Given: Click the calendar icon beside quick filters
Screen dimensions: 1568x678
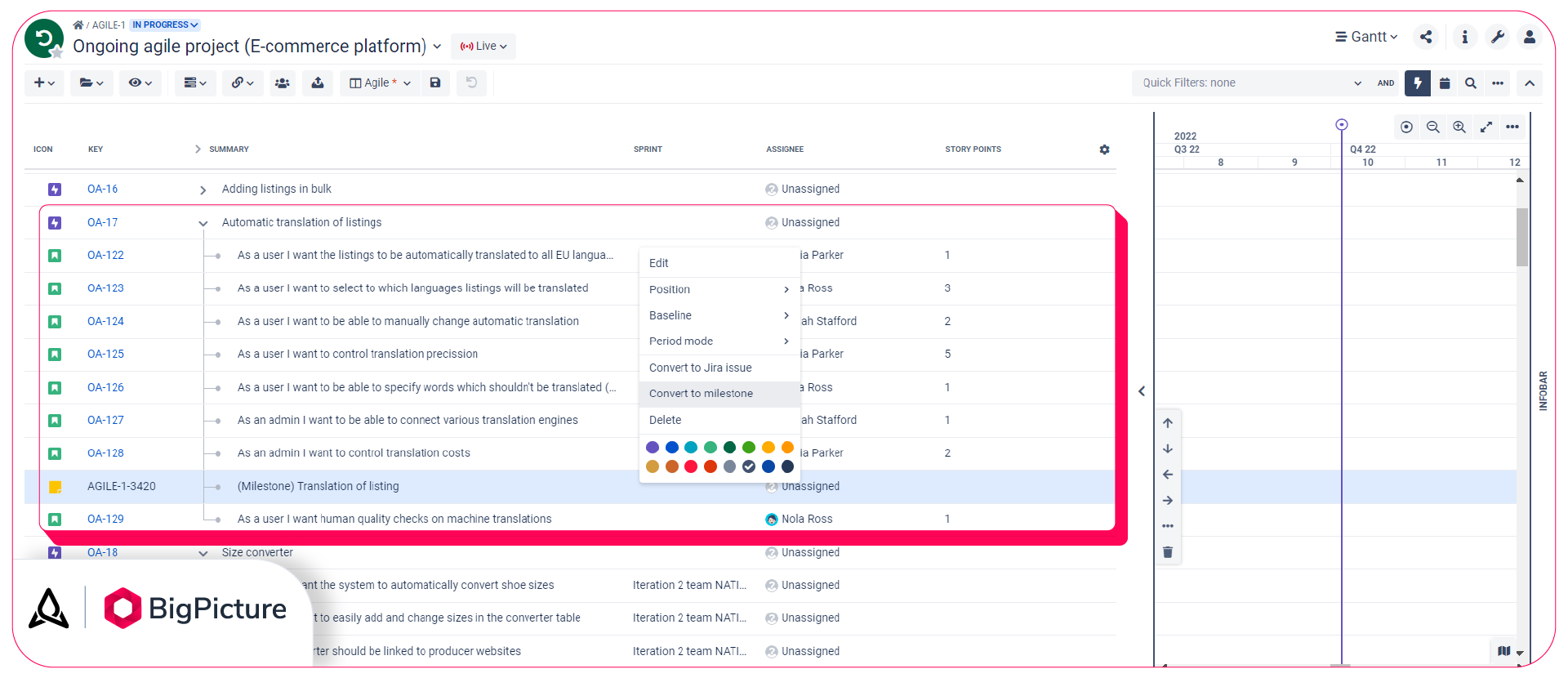Looking at the screenshot, I should coord(1445,83).
